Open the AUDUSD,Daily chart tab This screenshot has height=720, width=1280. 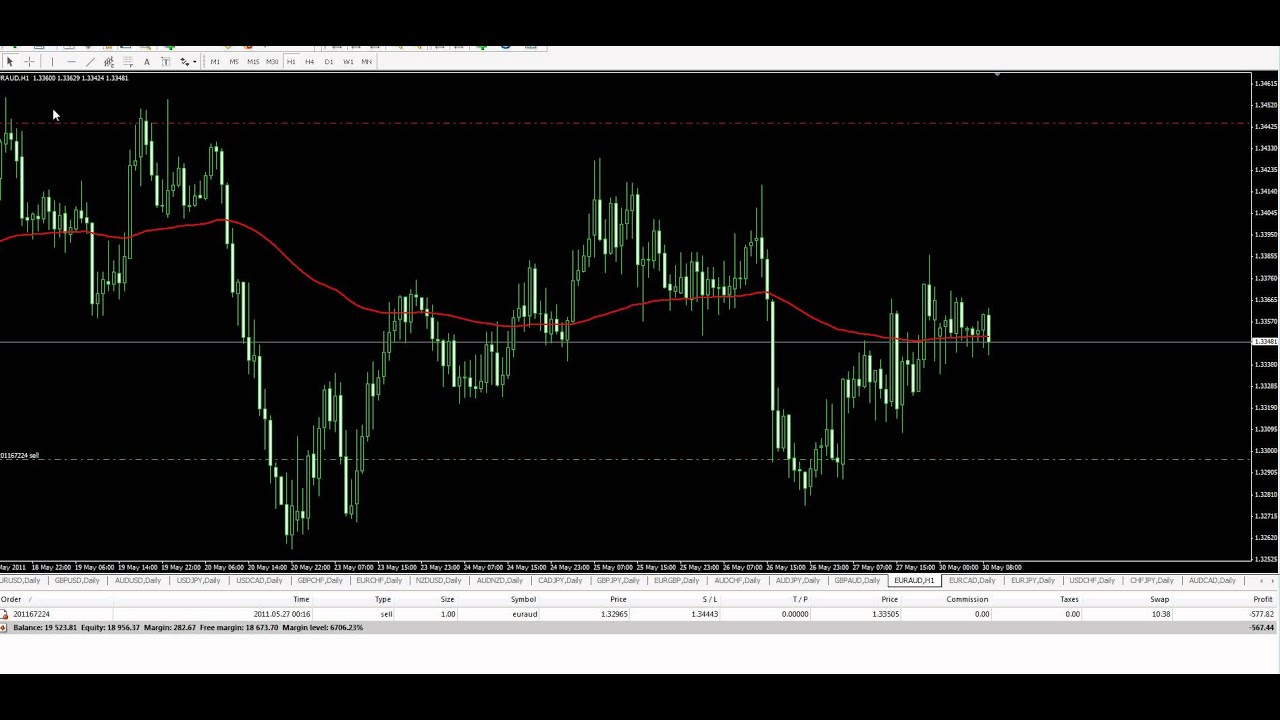(137, 581)
